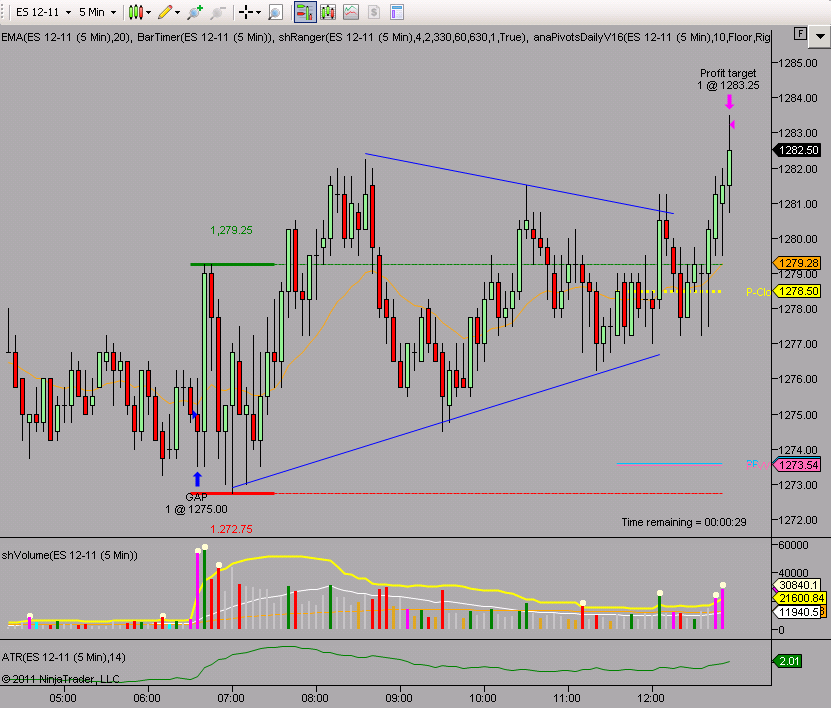Click the red dashed 1272.75 level line
Viewport: 831px width, 708px height.
pos(498,493)
